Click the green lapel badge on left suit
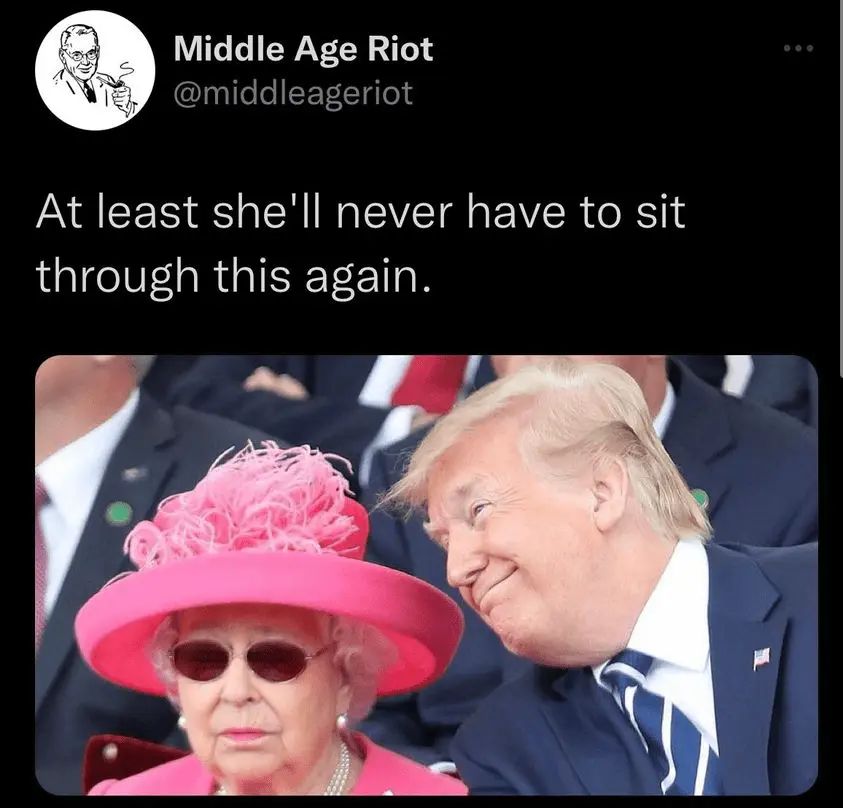This screenshot has width=843, height=808. pyautogui.click(x=118, y=513)
